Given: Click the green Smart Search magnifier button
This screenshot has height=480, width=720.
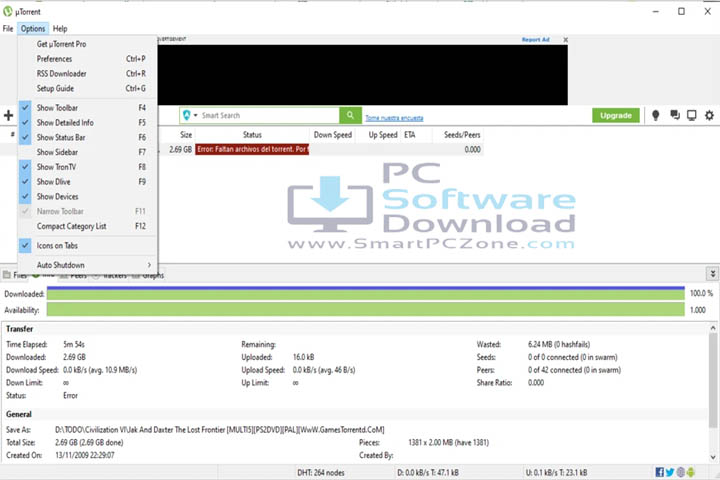Looking at the screenshot, I should [350, 115].
